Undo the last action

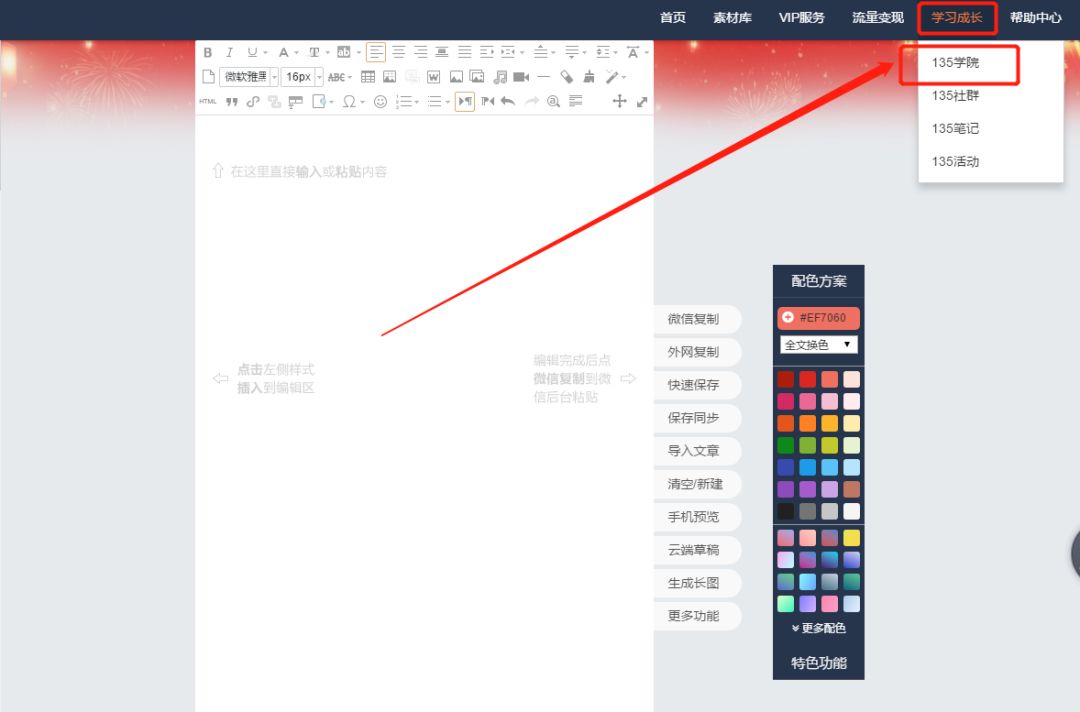coord(508,102)
